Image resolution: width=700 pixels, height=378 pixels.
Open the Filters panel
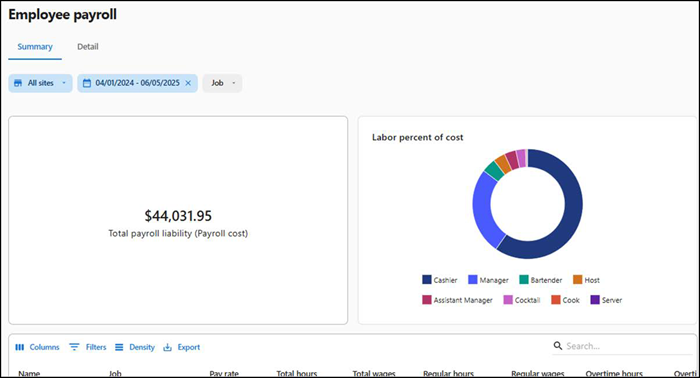[88, 347]
